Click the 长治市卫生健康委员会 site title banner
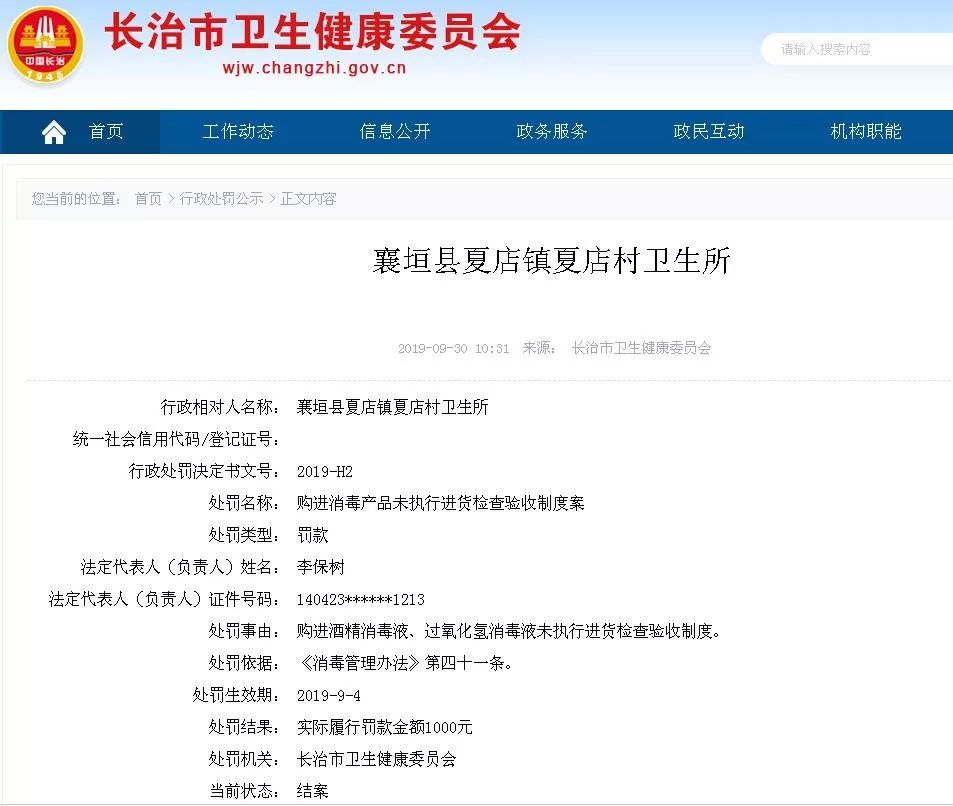This screenshot has width=953, height=806. point(312,32)
